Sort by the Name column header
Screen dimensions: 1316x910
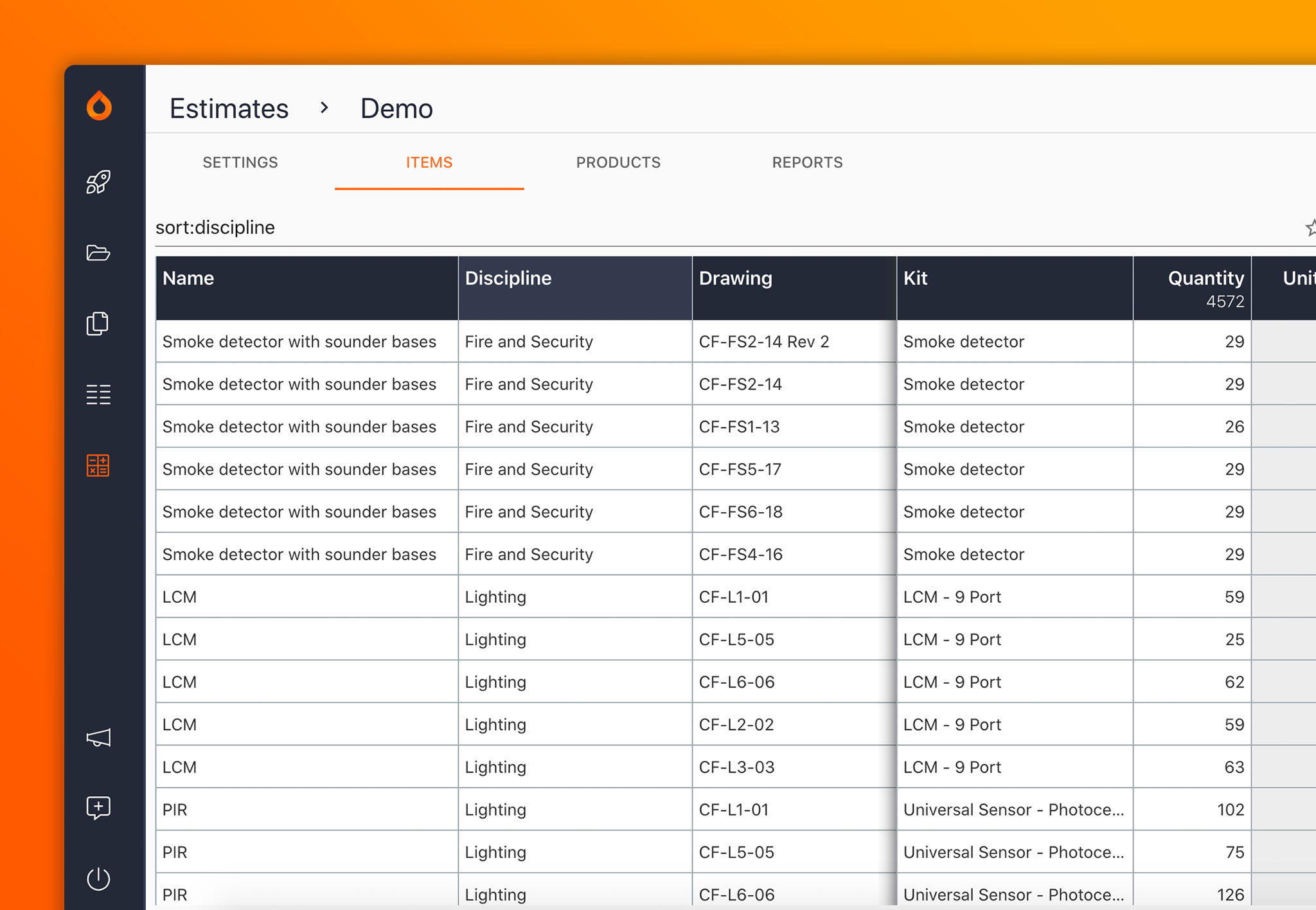tap(307, 288)
